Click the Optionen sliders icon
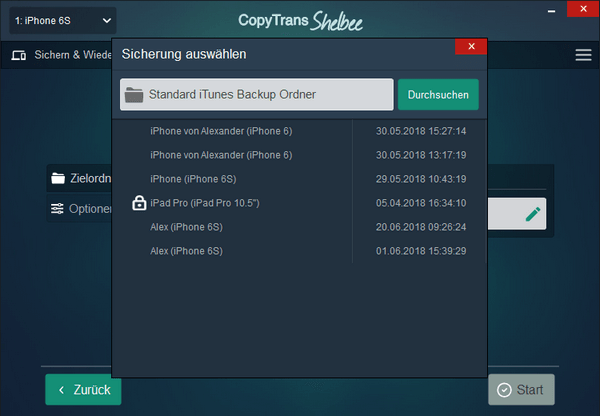Viewport: 600px width, 416px height. 57,209
